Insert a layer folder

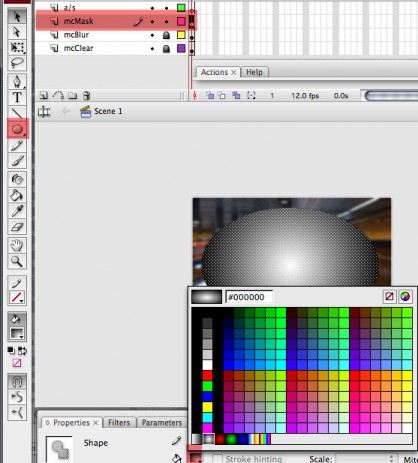click(72, 96)
